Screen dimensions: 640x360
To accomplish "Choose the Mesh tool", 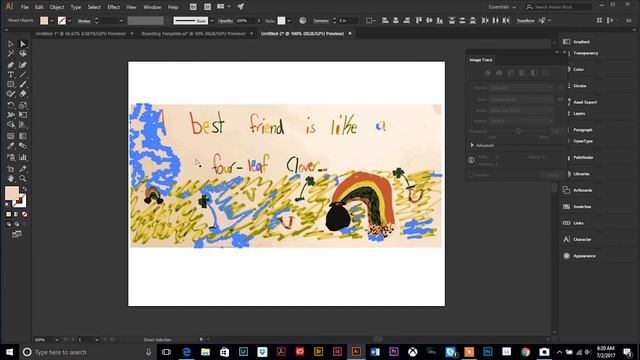I will [11, 136].
